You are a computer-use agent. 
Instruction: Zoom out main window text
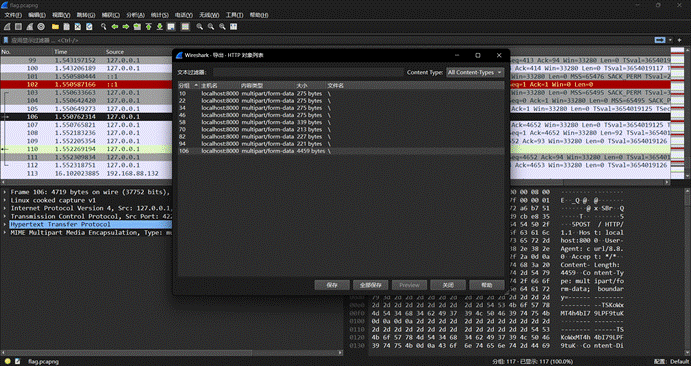211,27
